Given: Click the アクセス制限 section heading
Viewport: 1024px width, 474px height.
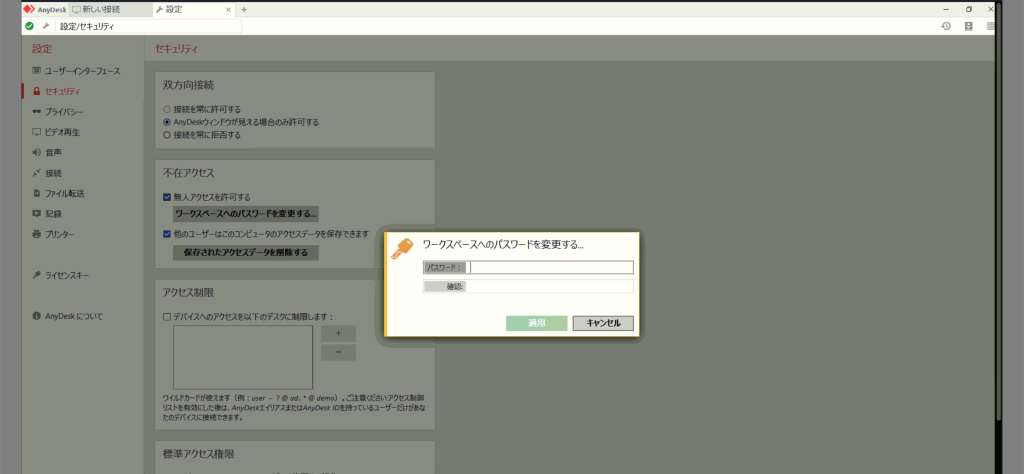Looking at the screenshot, I should 189,292.
